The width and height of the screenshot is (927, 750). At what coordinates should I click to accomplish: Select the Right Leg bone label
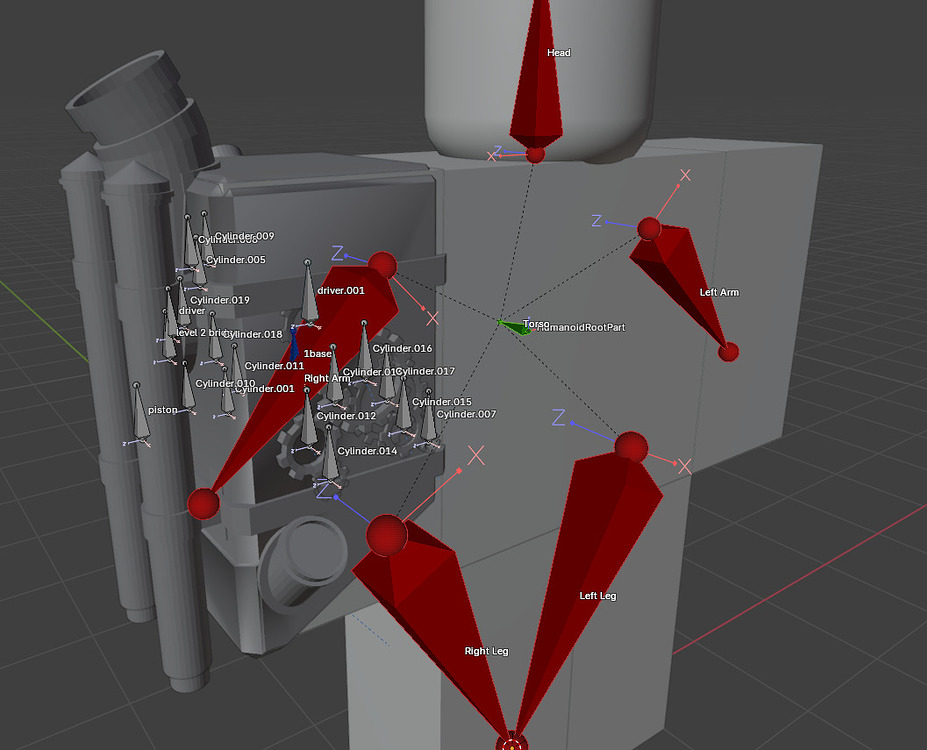click(x=486, y=651)
